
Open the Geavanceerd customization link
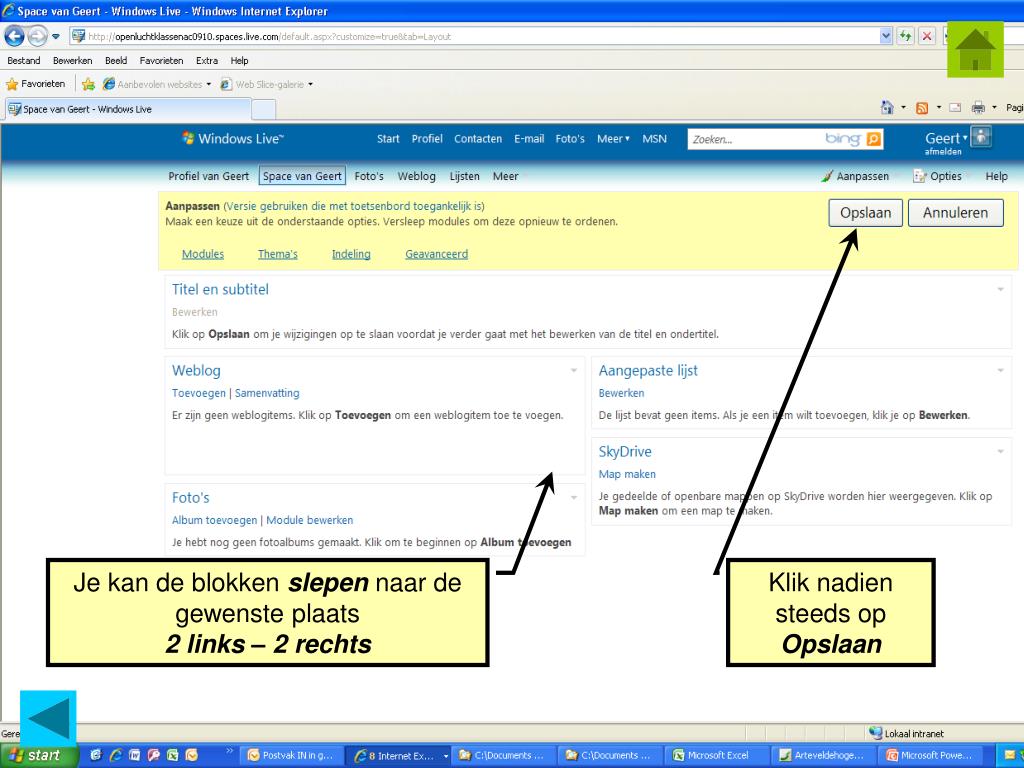point(436,254)
